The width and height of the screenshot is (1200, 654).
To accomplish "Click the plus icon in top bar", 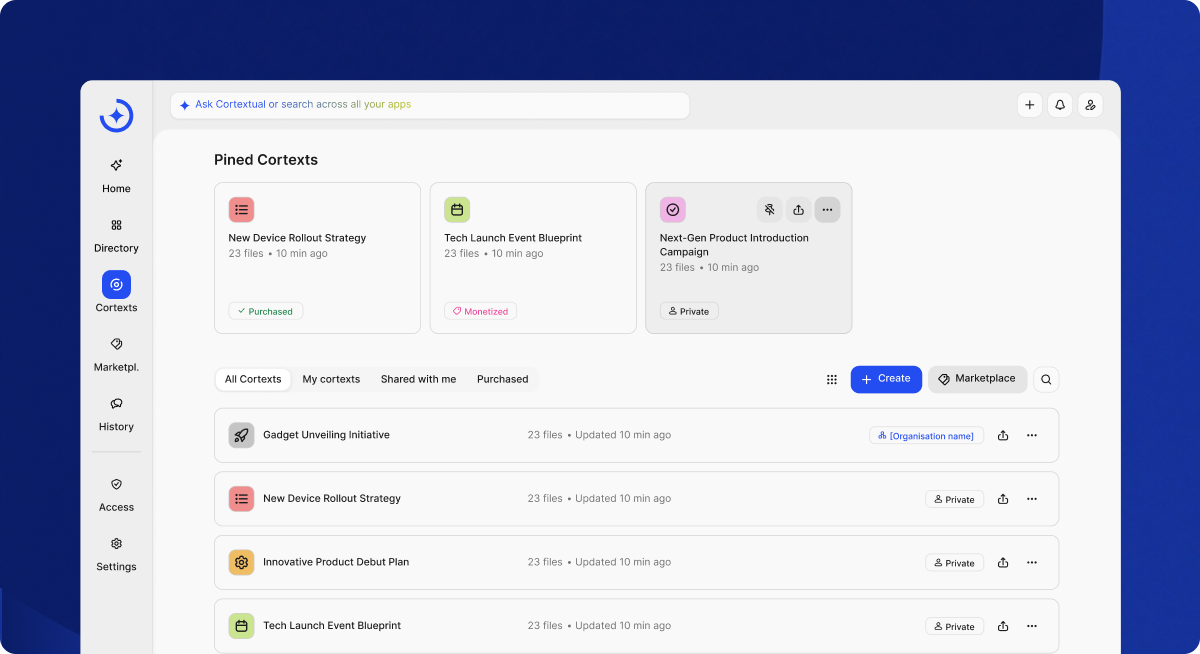I will pyautogui.click(x=1029, y=105).
